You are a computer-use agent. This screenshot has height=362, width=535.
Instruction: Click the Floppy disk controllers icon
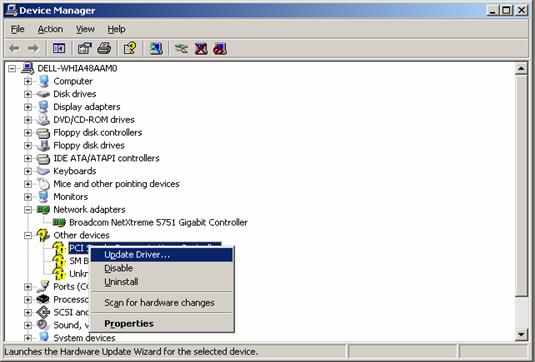[x=43, y=132]
